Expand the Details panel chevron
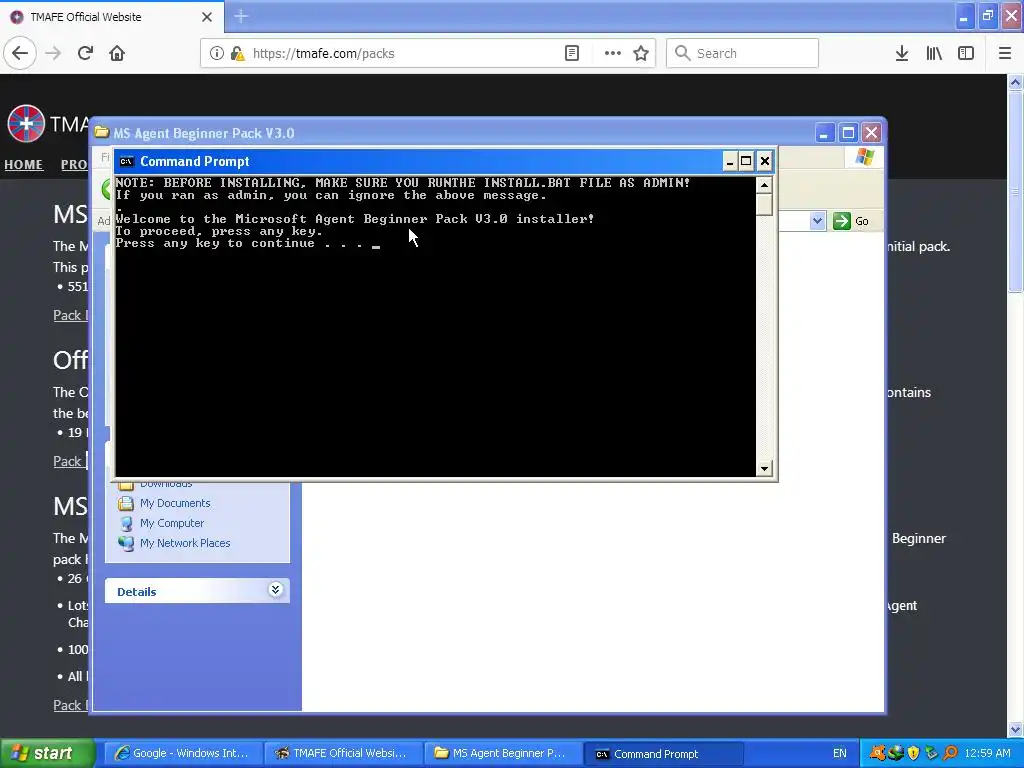The height and width of the screenshot is (768, 1024). (x=276, y=590)
